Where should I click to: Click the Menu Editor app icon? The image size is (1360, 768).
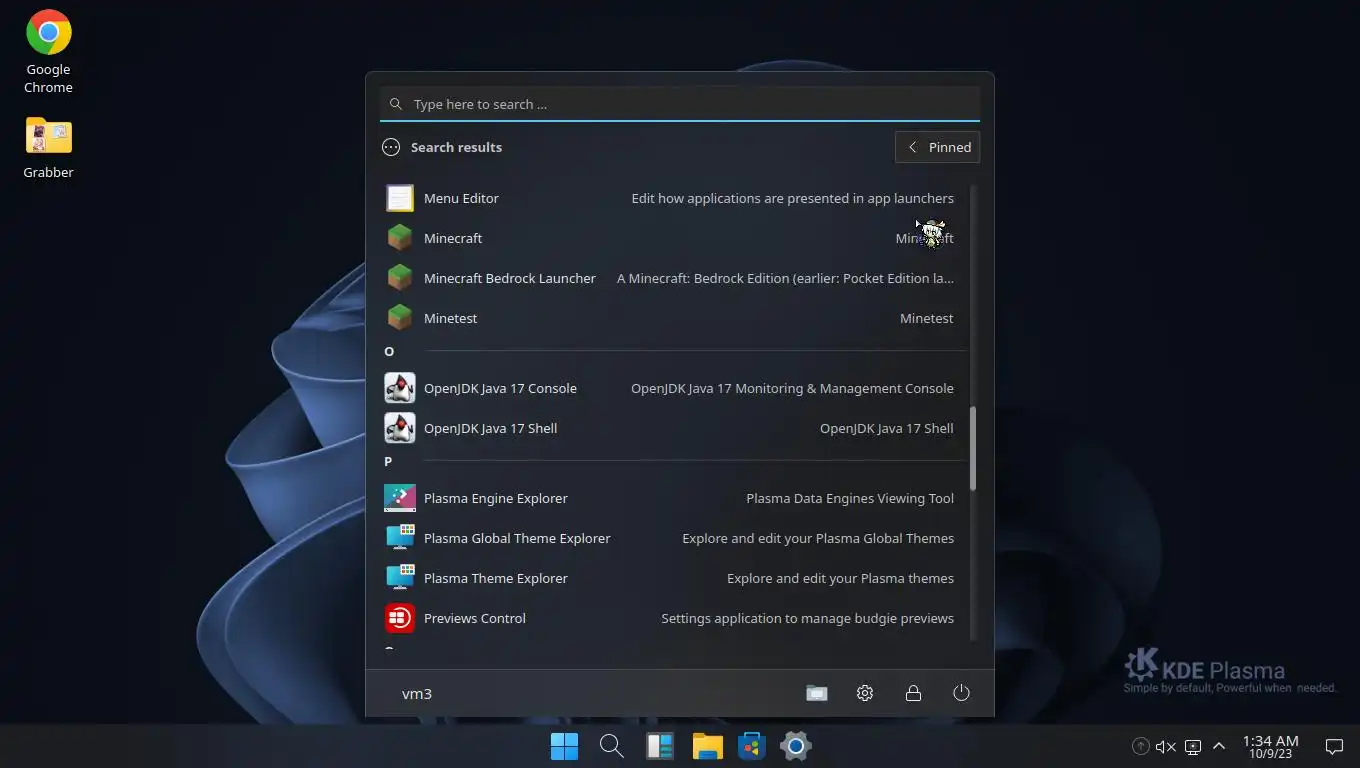coord(400,198)
